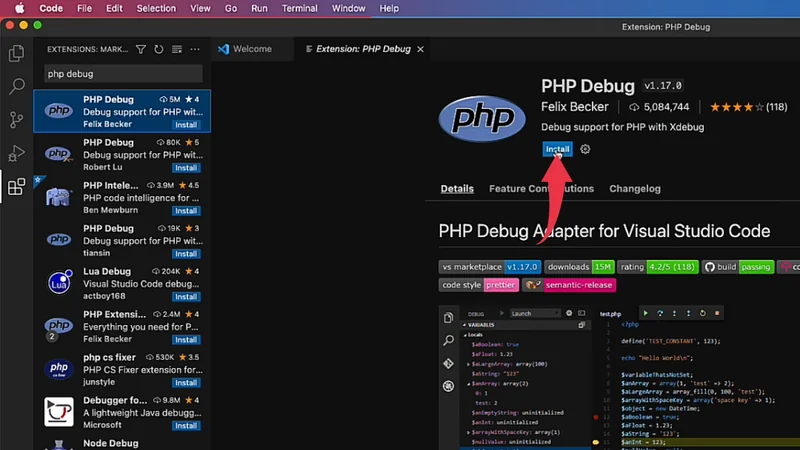Screen dimensions: 800x450
Task: Click the 'php debug' search field
Action: (123, 74)
